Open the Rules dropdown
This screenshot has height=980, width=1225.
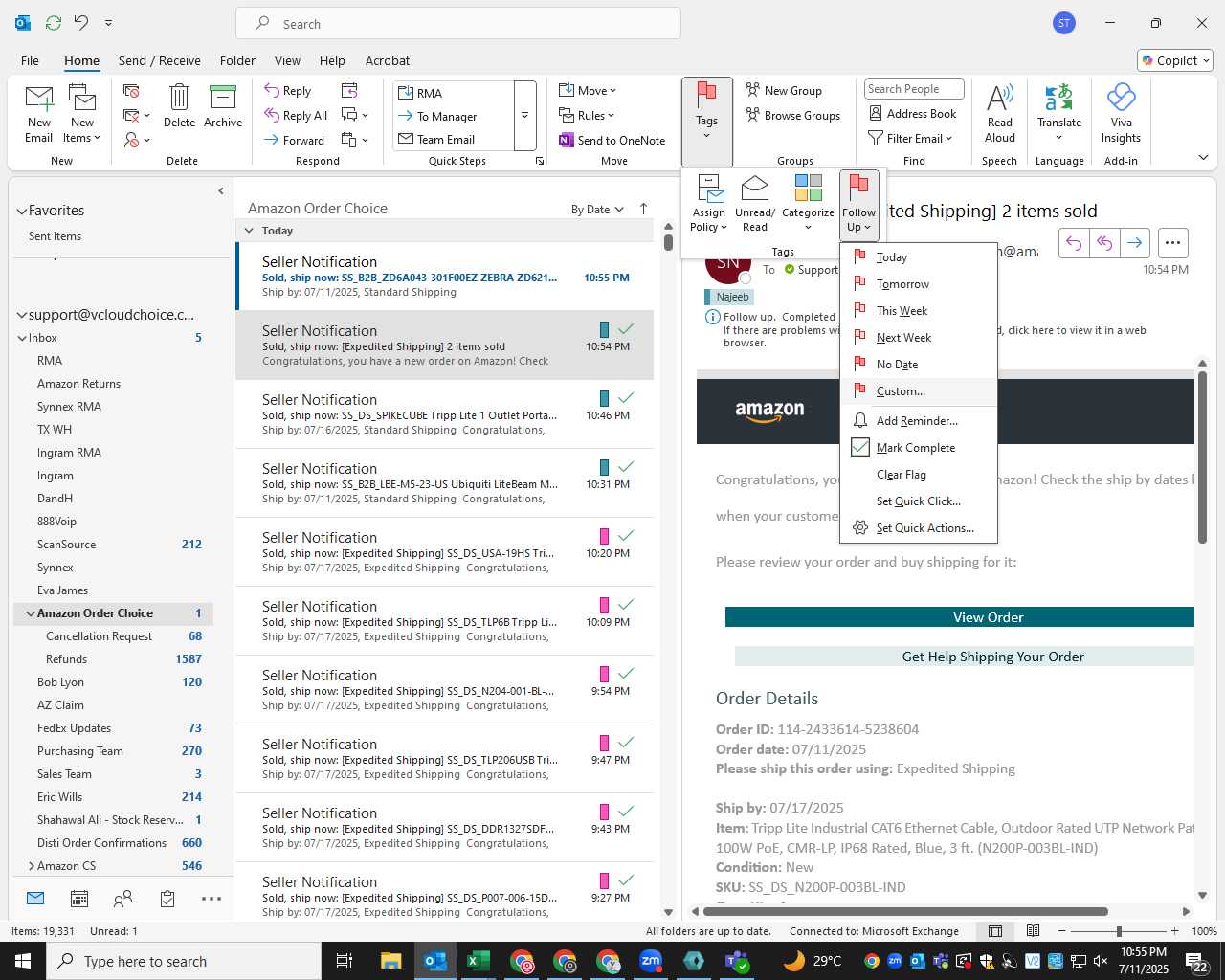tap(587, 116)
